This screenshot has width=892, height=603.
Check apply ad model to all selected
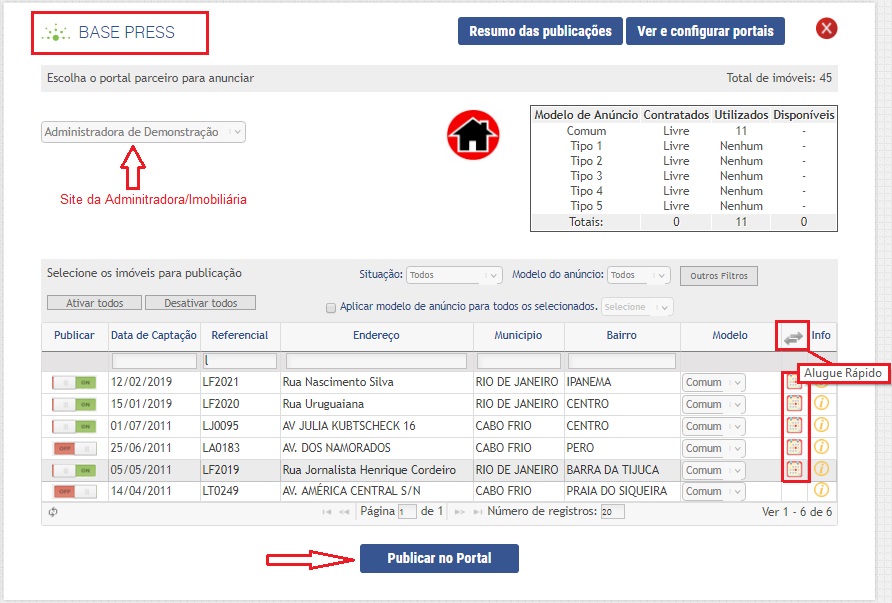click(331, 308)
